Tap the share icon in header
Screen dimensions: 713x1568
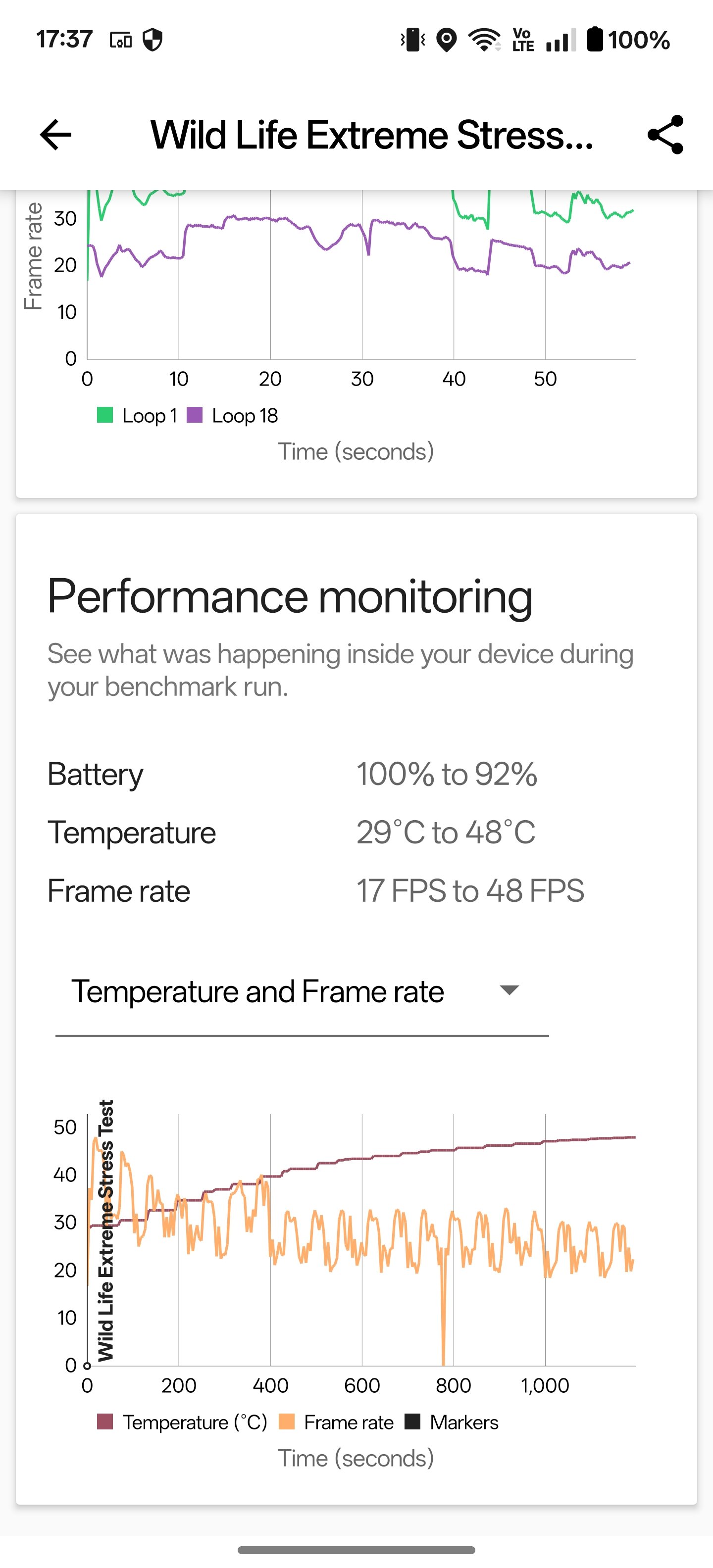(x=665, y=135)
